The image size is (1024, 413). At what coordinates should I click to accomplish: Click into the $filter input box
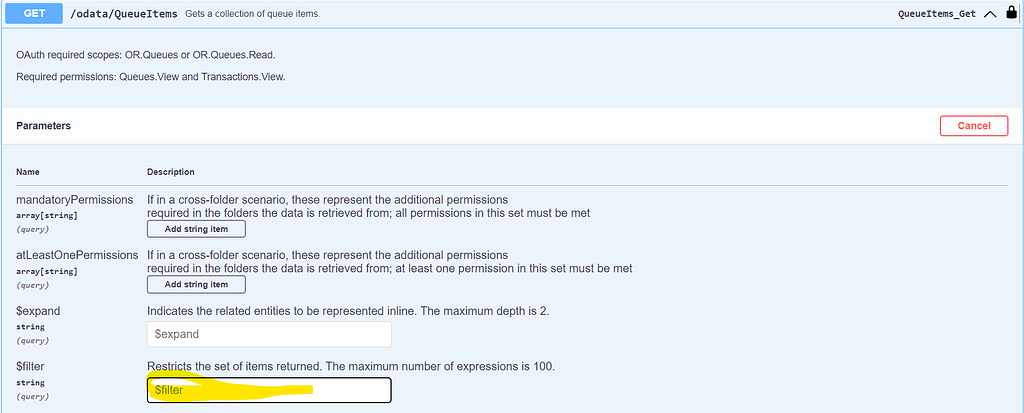point(268,390)
